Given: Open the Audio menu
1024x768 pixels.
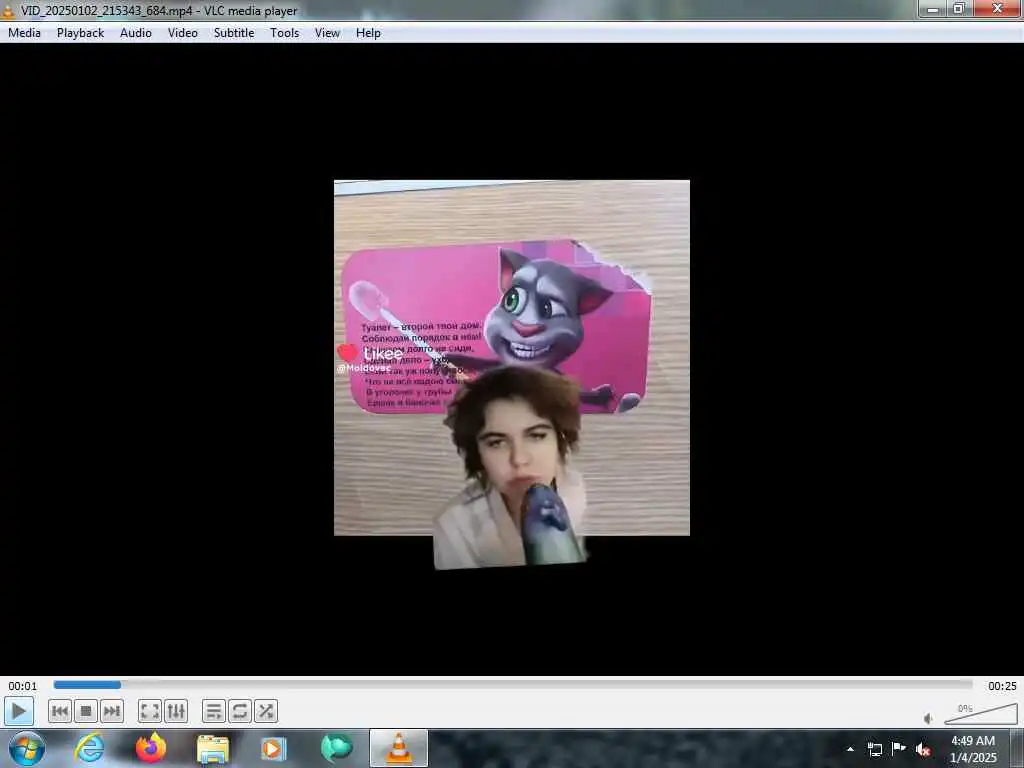Looking at the screenshot, I should 136,33.
